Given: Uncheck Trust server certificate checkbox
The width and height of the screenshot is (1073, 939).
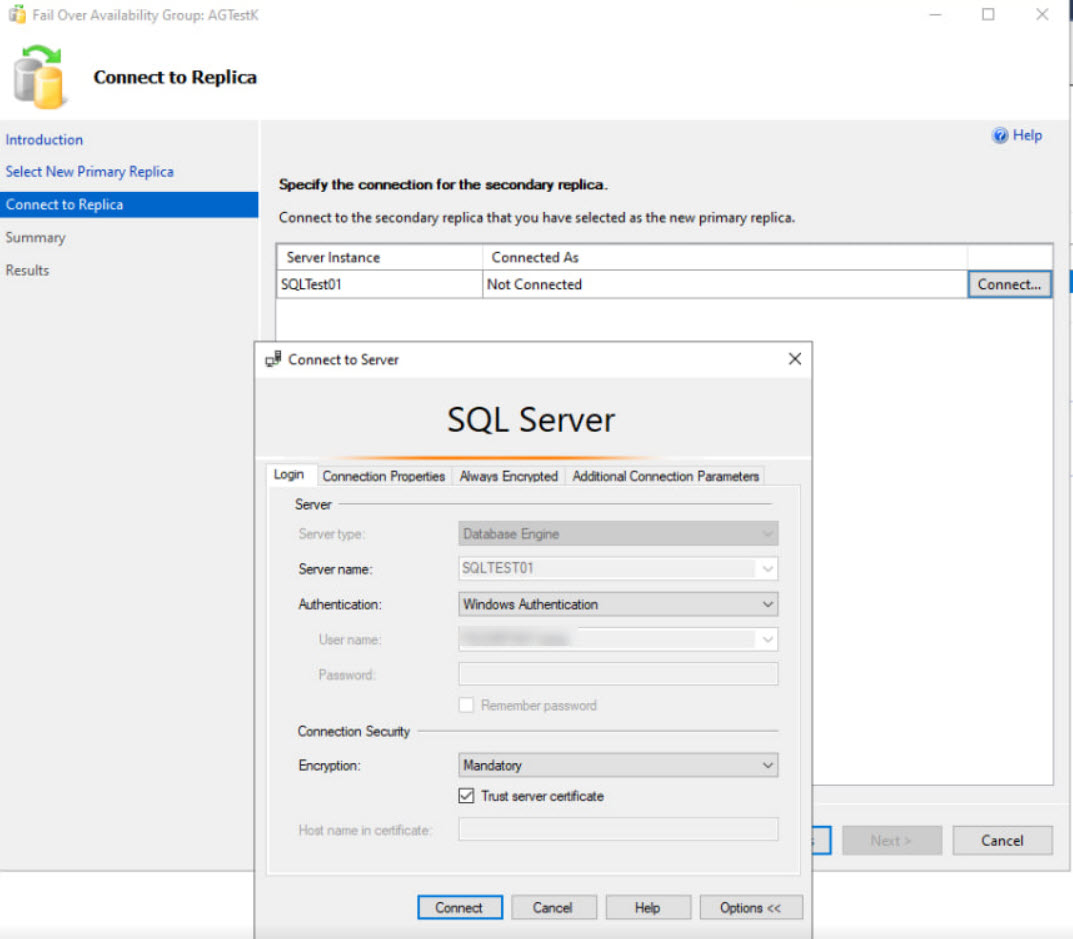Looking at the screenshot, I should [466, 796].
